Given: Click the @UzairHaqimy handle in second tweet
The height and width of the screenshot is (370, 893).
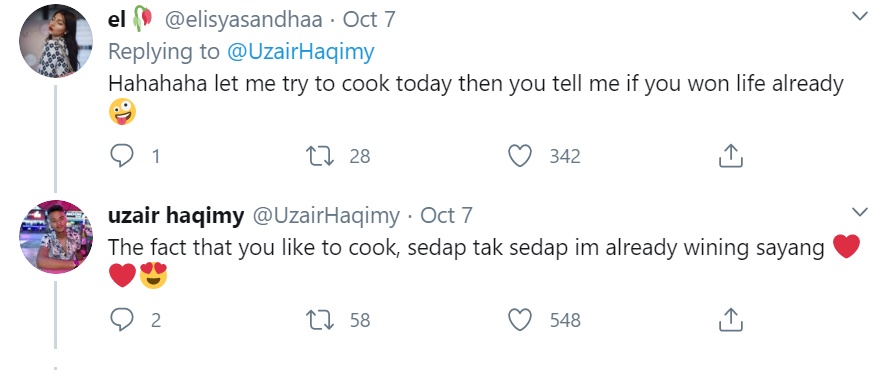Looking at the screenshot, I should click(x=326, y=216).
